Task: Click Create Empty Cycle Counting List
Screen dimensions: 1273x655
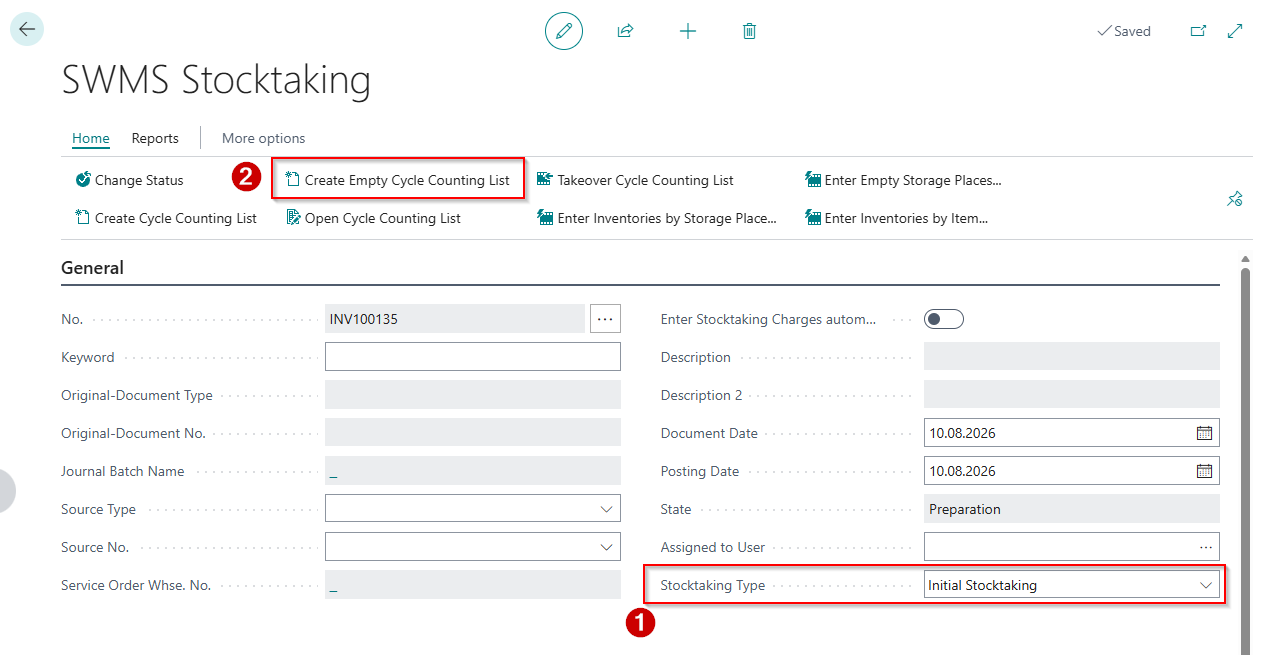Action: click(398, 180)
